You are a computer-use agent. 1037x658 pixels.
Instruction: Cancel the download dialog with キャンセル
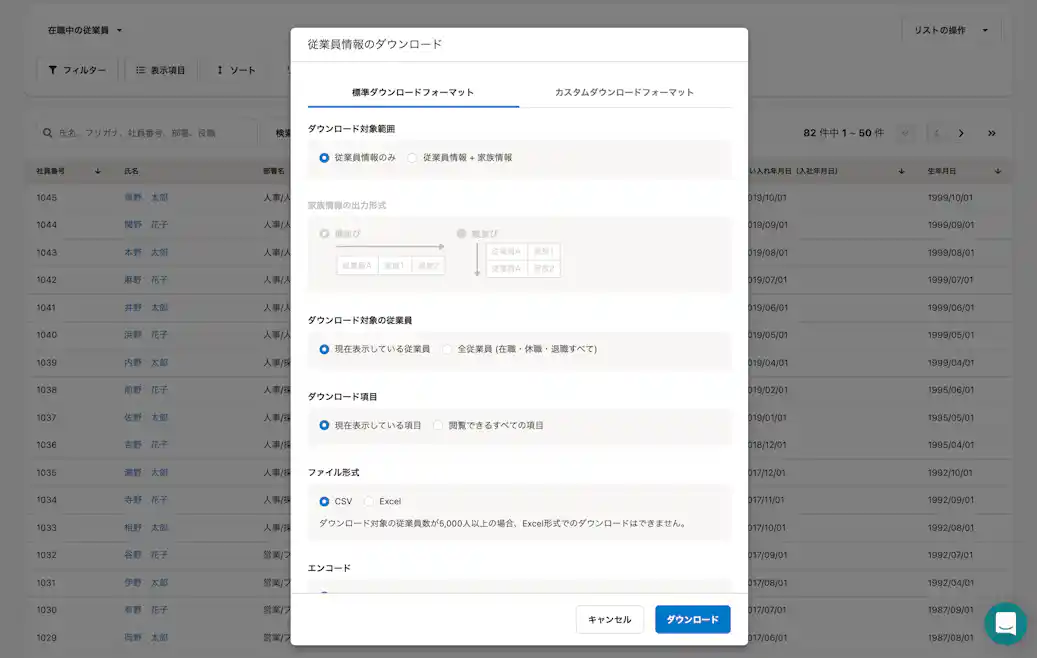tap(609, 619)
